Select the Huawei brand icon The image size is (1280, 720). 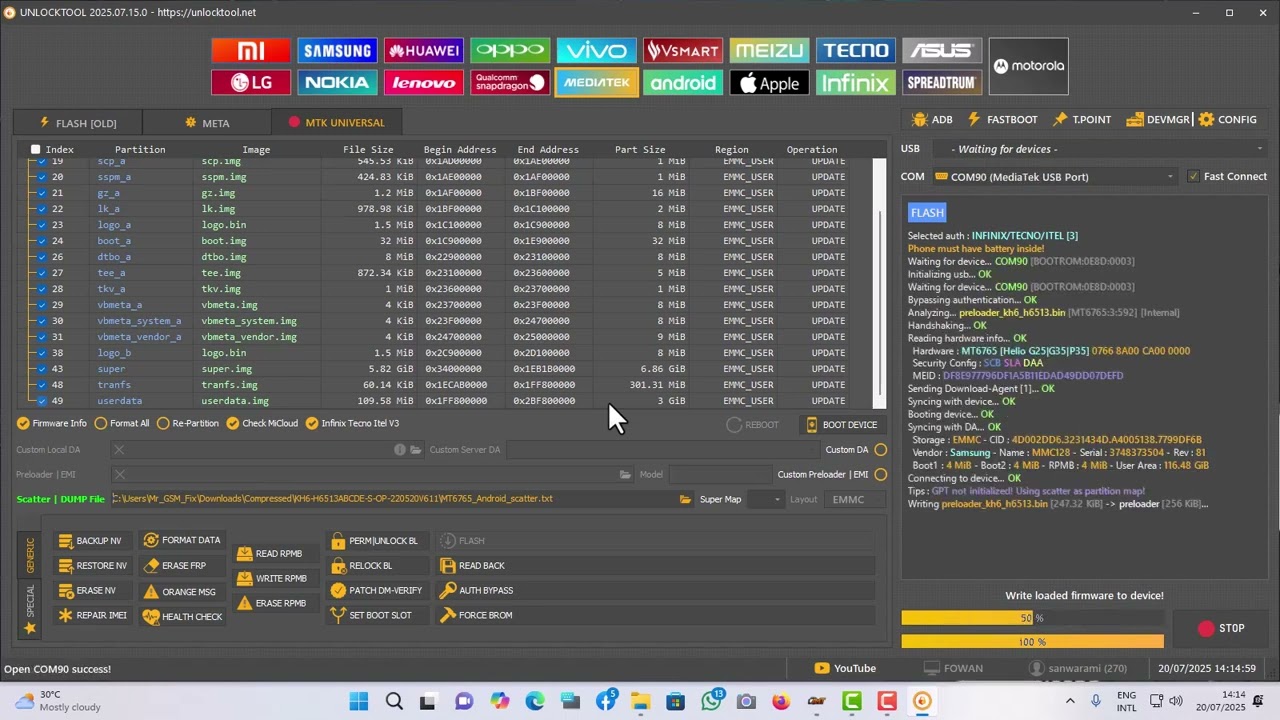tap(423, 51)
